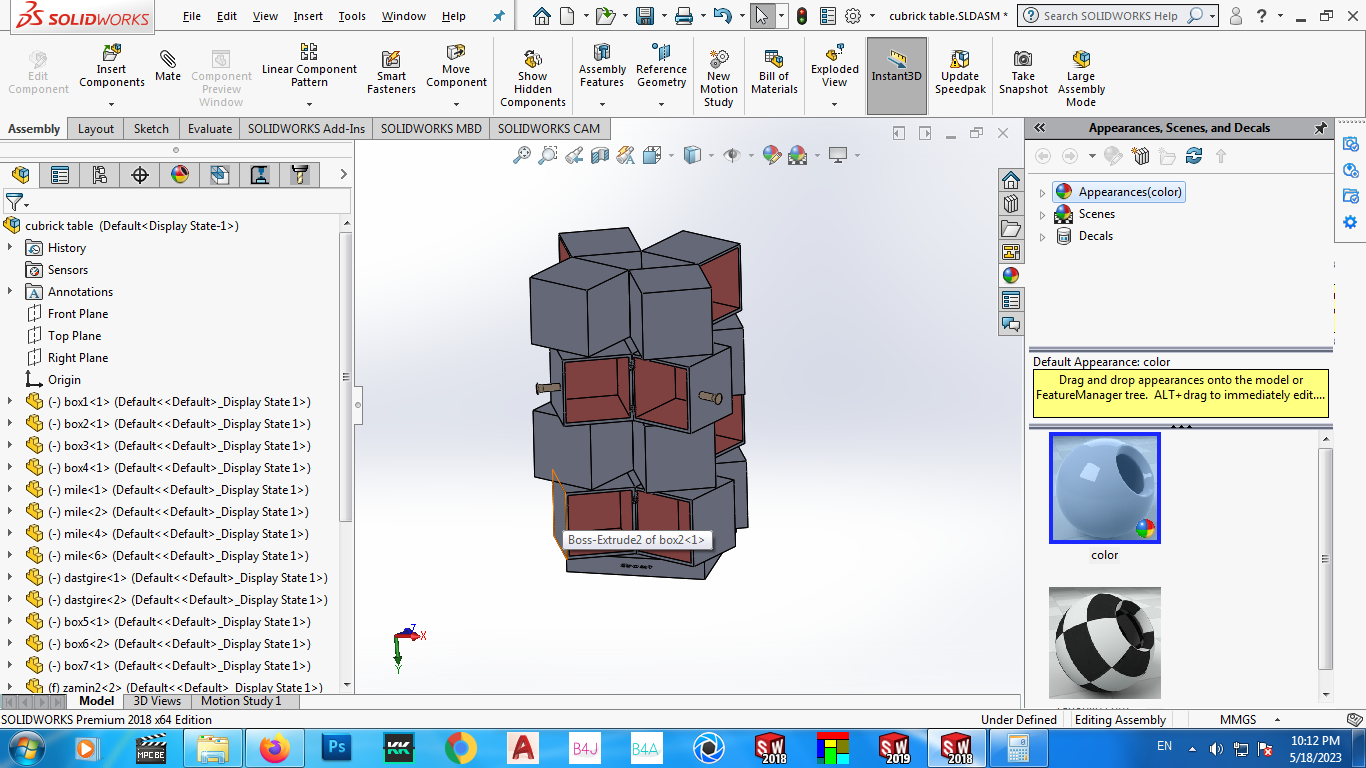Viewport: 1366px width, 768px height.
Task: Select the Bill of Materials icon
Action: click(774, 72)
